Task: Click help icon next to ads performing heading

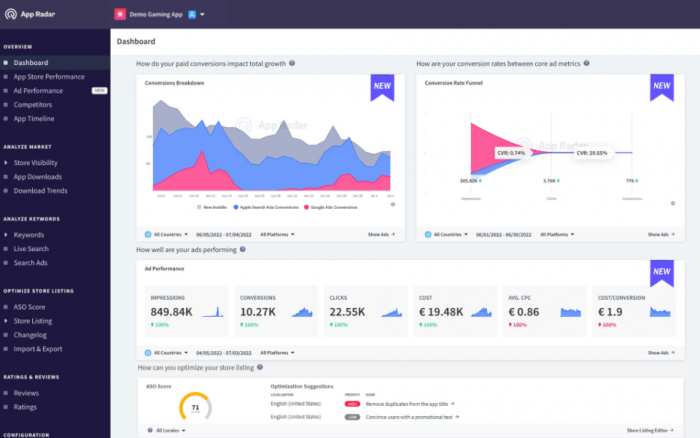Action: tap(242, 249)
